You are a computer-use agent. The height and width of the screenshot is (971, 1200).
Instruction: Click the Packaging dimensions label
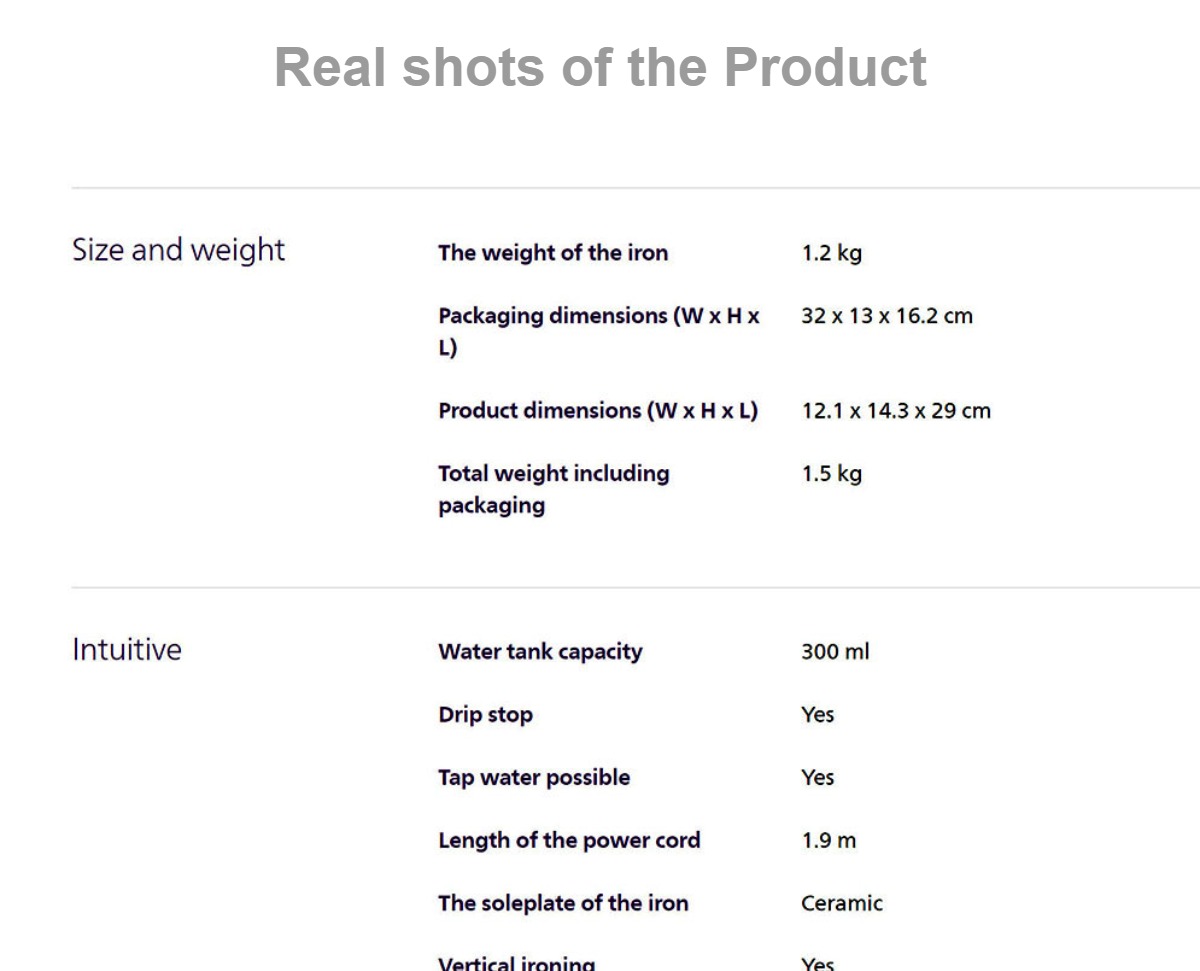coord(599,331)
